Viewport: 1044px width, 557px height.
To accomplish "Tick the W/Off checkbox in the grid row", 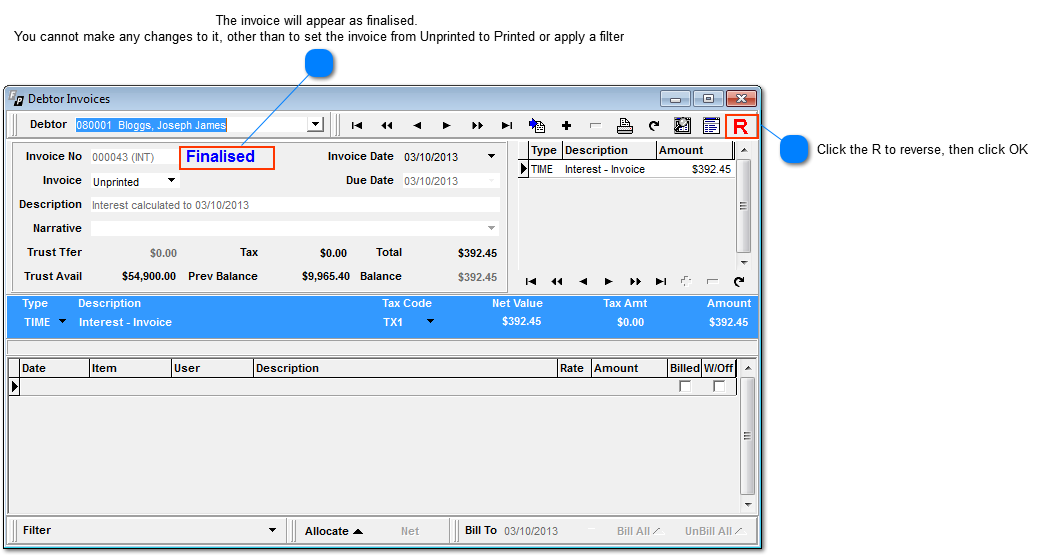I will [719, 387].
